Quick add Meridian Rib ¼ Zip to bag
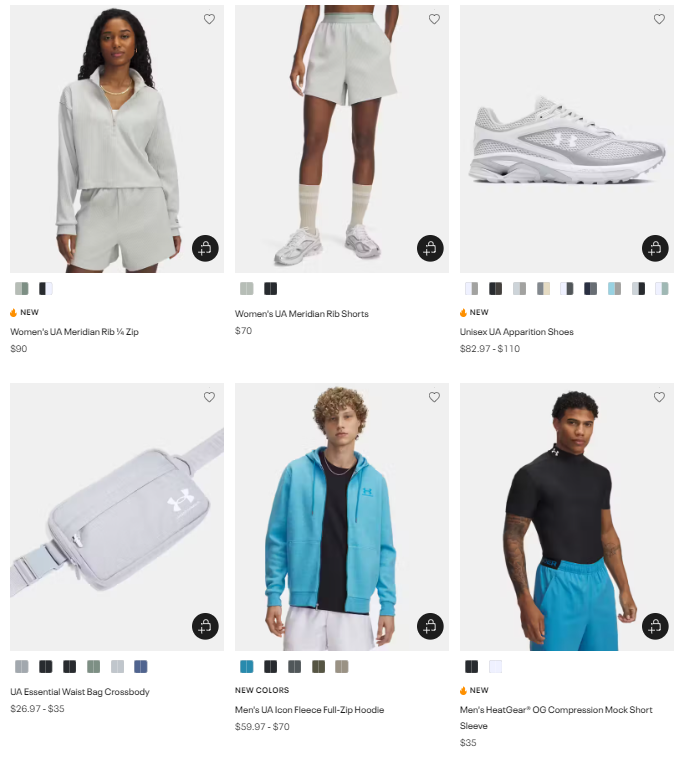 [x=205, y=248]
